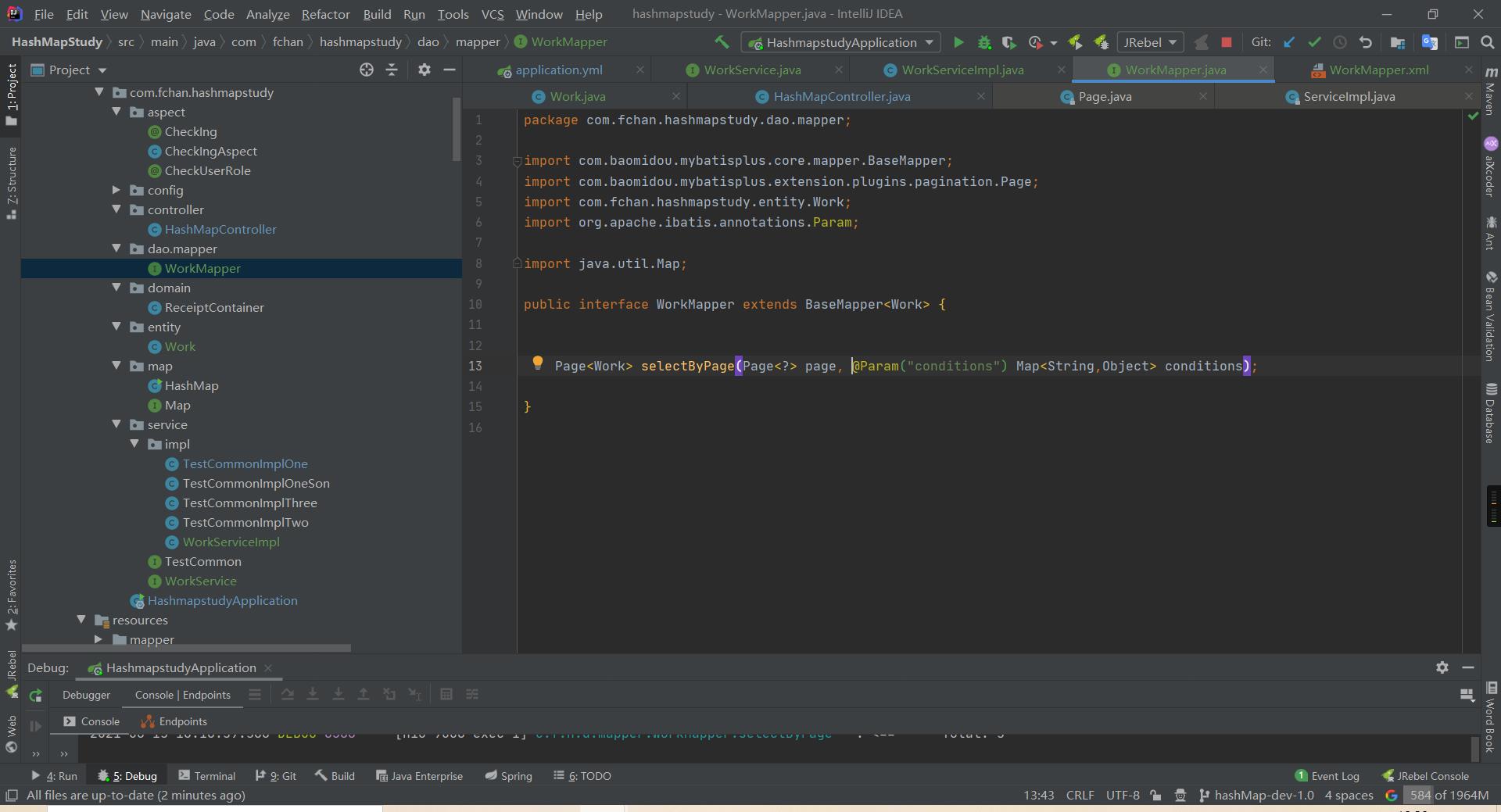
Task: Toggle the Structure tool window button
Action: pyautogui.click(x=11, y=182)
